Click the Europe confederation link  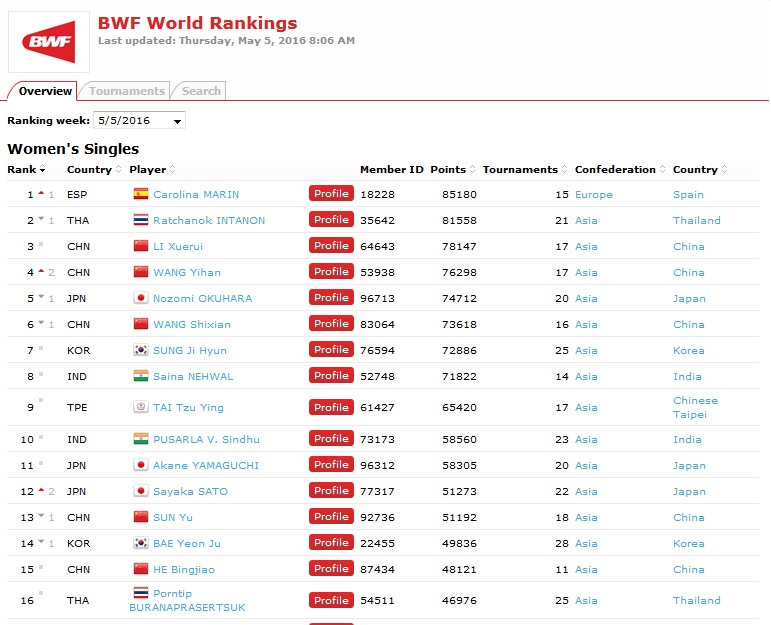[594, 194]
